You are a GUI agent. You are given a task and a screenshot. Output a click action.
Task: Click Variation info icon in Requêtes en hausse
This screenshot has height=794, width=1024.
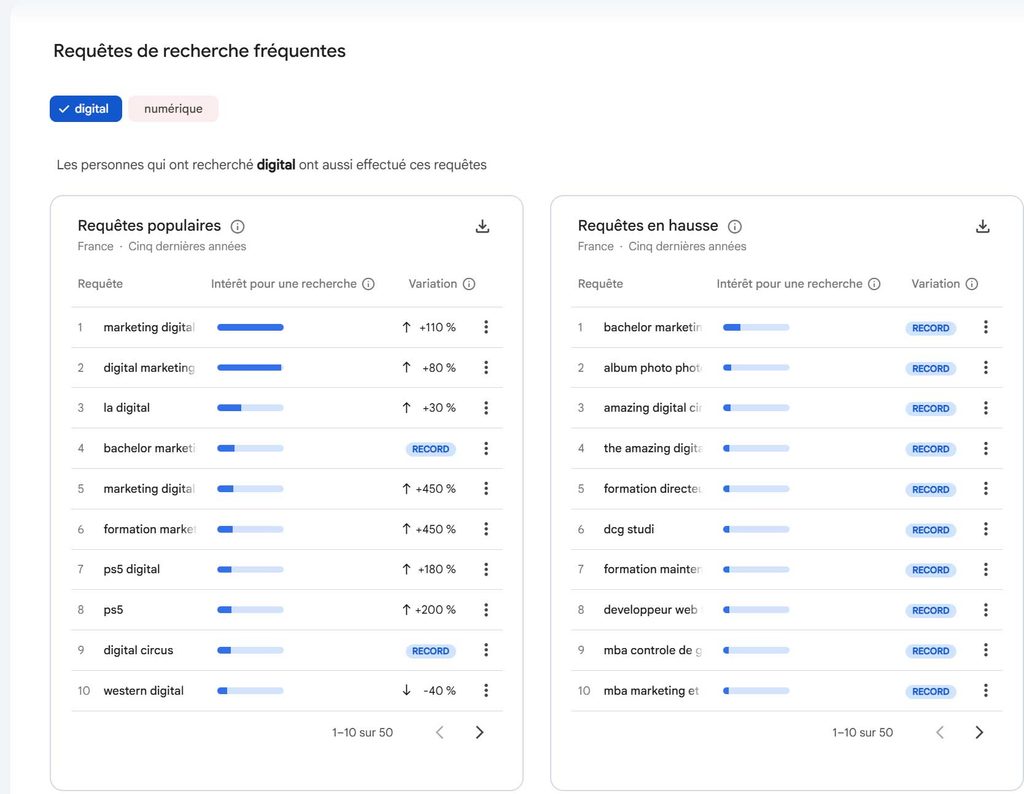point(972,284)
